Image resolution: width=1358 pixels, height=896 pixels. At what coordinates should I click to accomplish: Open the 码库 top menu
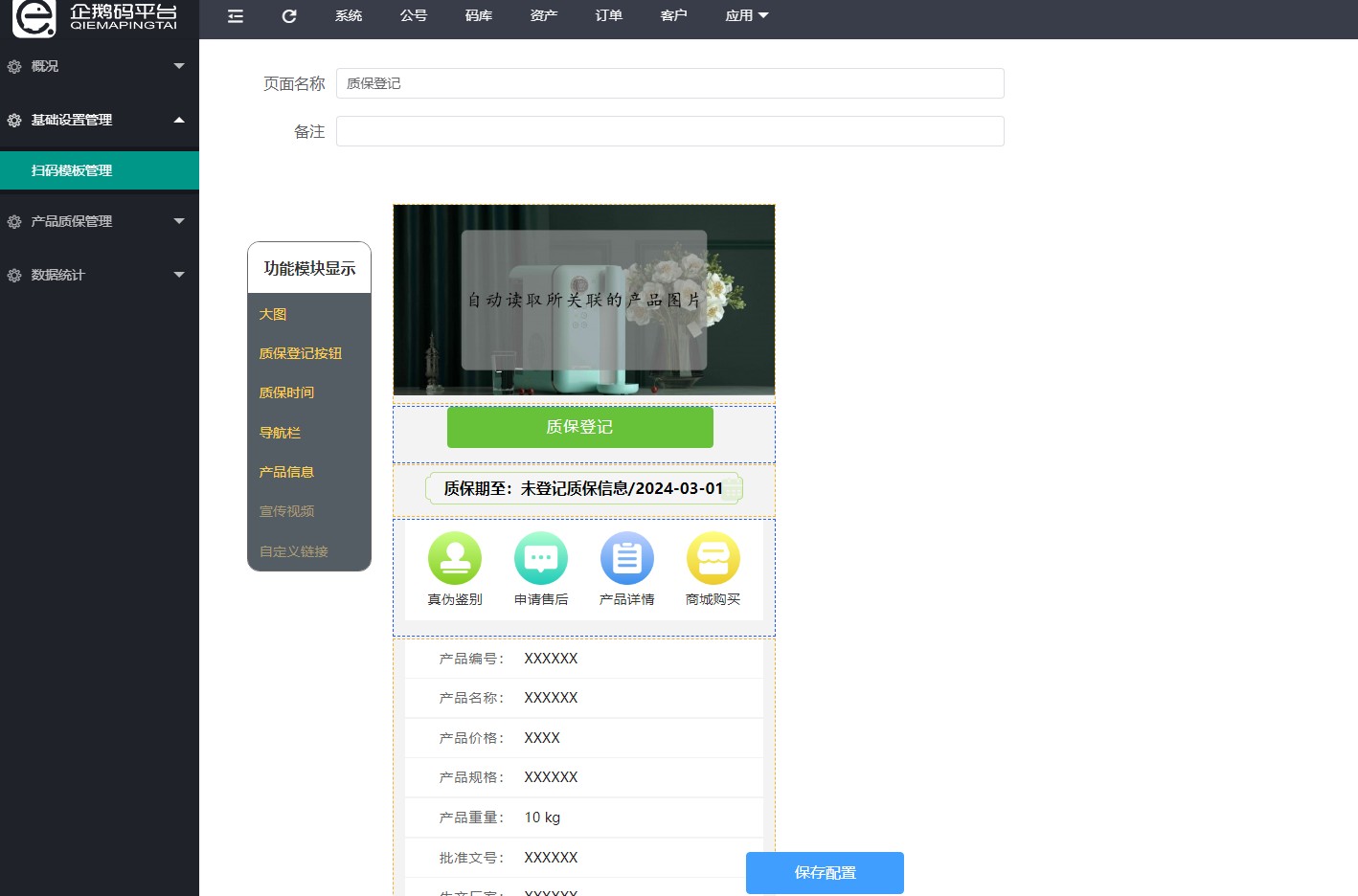click(x=479, y=16)
